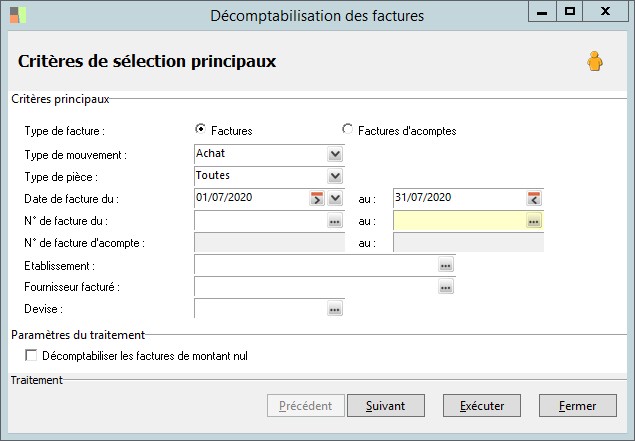Click the Etablissement text field
The width and height of the screenshot is (635, 441).
[x=315, y=265]
